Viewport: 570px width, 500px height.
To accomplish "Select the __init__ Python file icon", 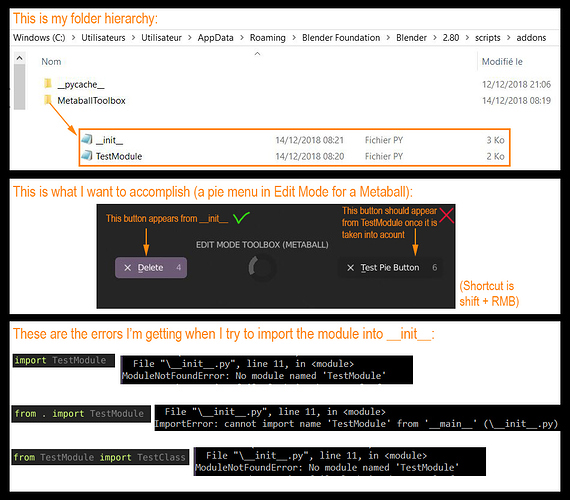I will click(87, 139).
